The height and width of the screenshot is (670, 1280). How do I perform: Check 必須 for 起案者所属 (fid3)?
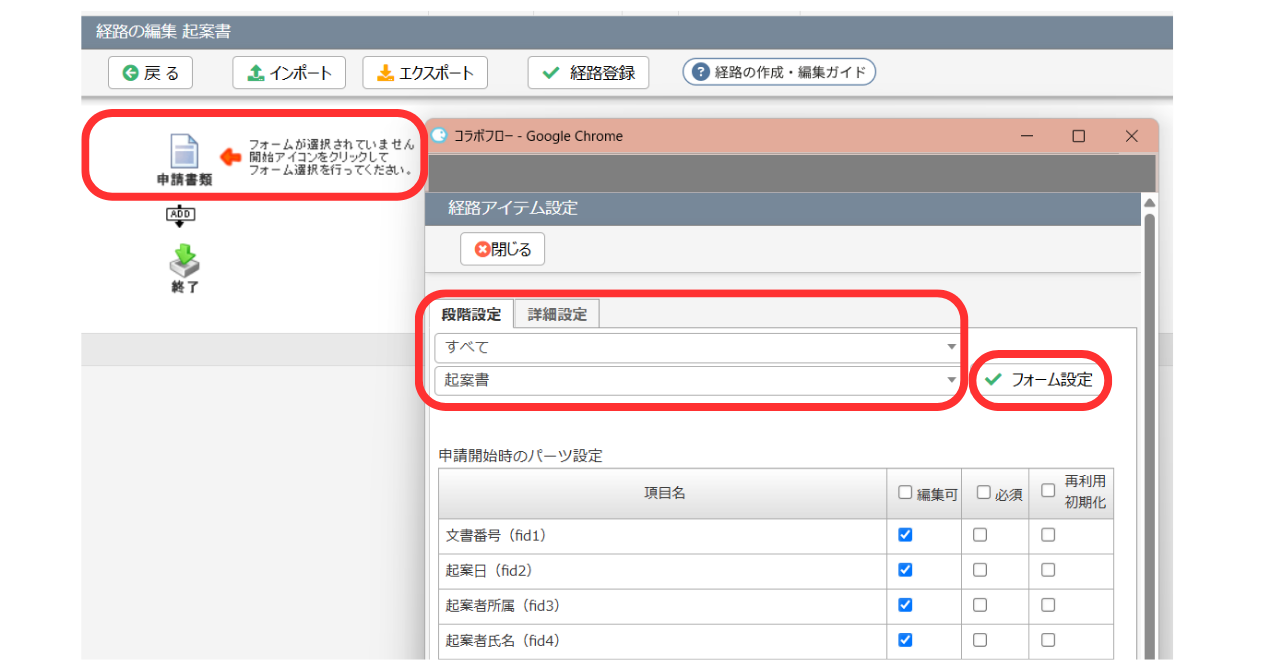980,605
